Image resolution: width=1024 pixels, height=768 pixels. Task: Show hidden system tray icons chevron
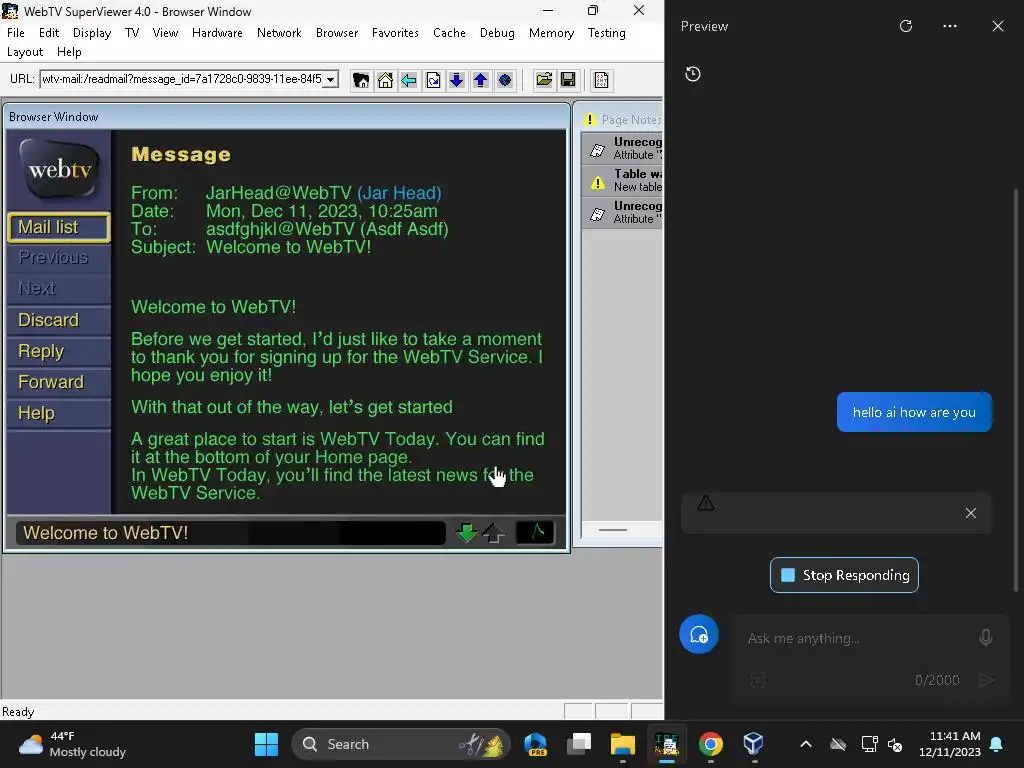tap(806, 744)
